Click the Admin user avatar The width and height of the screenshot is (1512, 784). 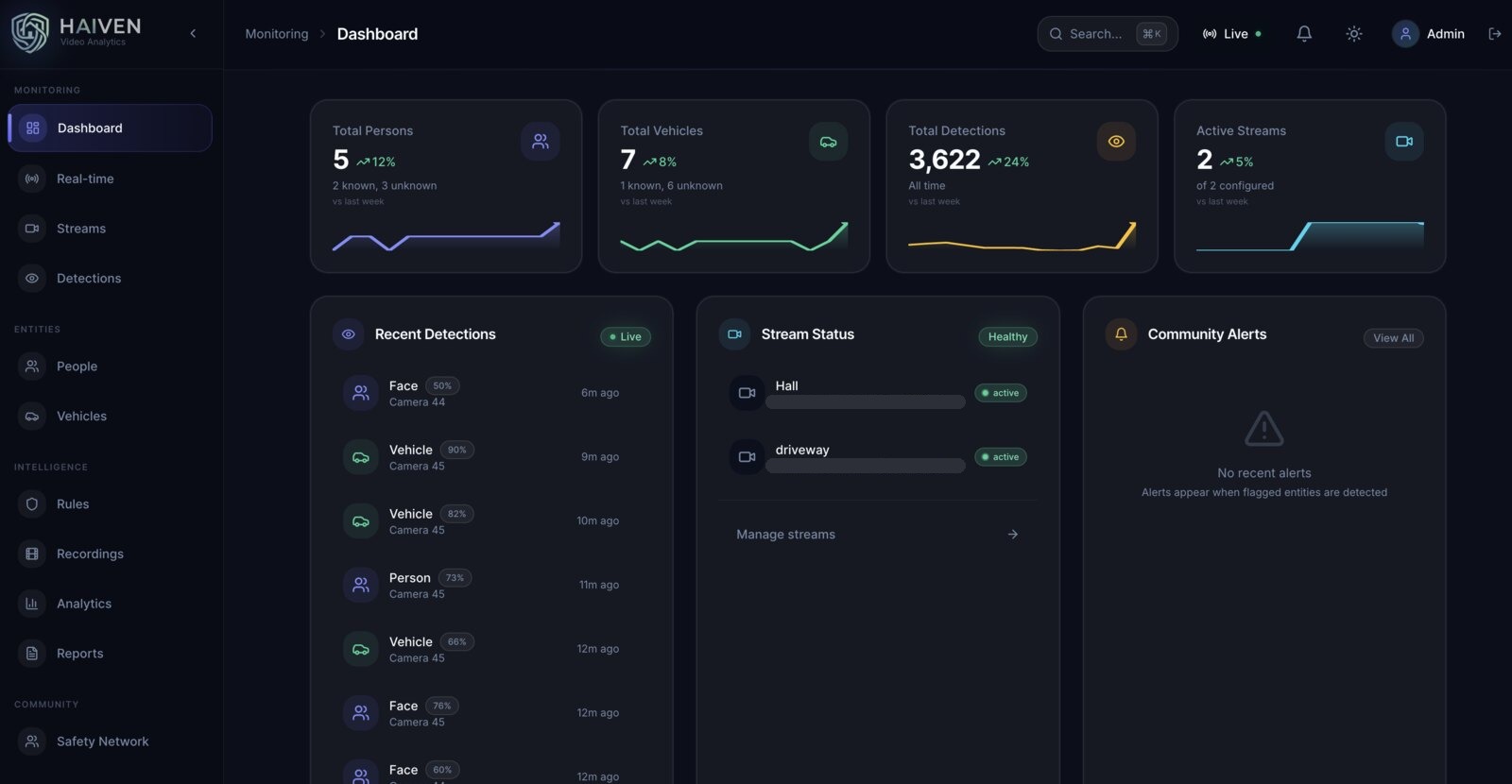point(1405,34)
